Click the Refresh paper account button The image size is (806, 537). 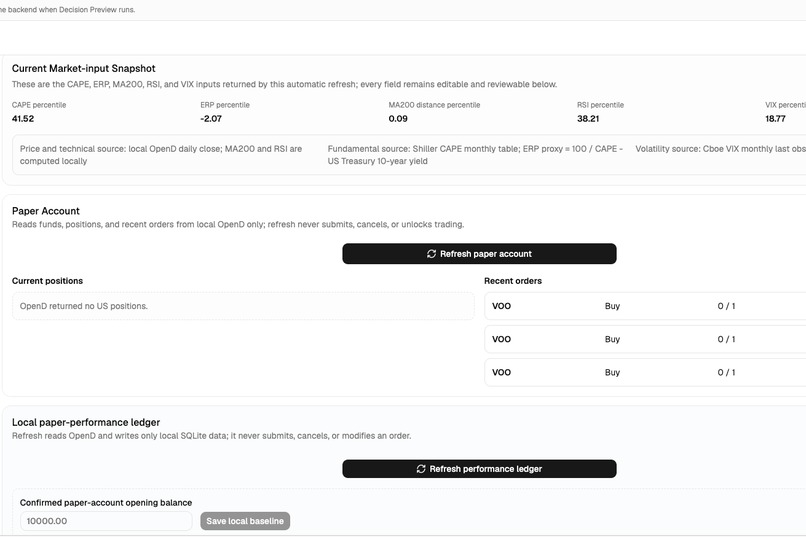tap(479, 254)
